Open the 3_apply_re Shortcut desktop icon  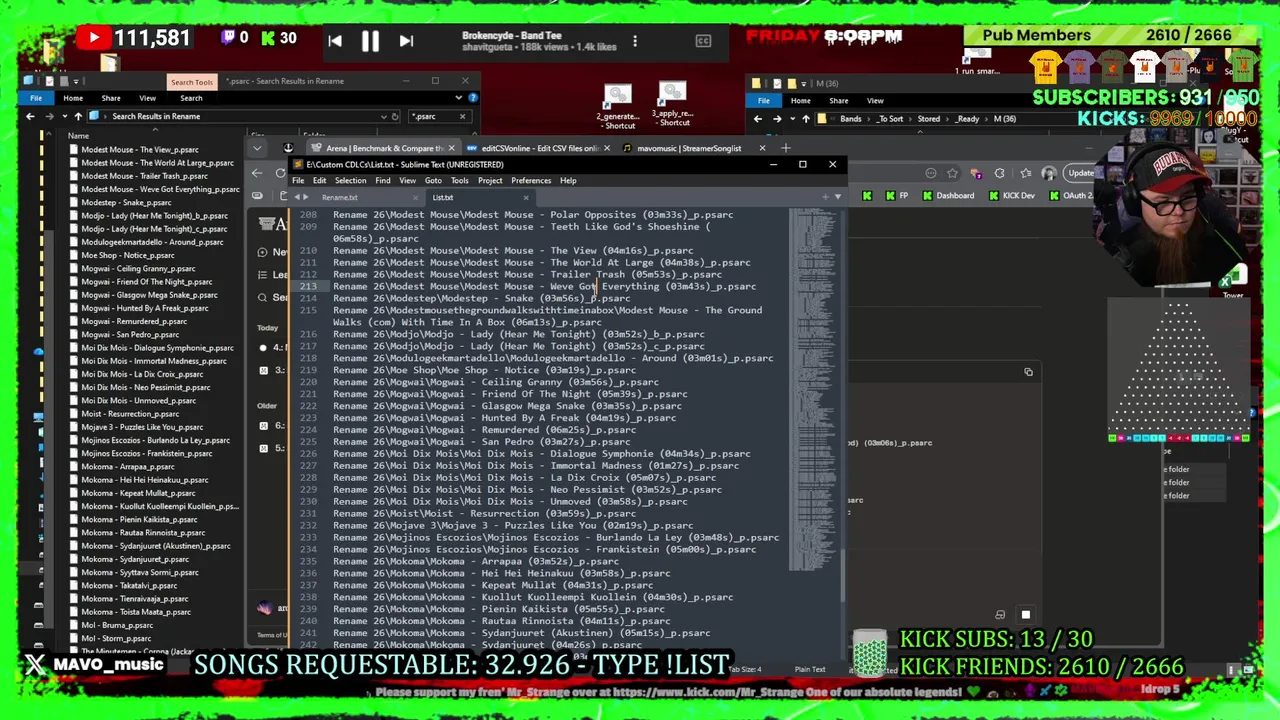click(x=673, y=104)
